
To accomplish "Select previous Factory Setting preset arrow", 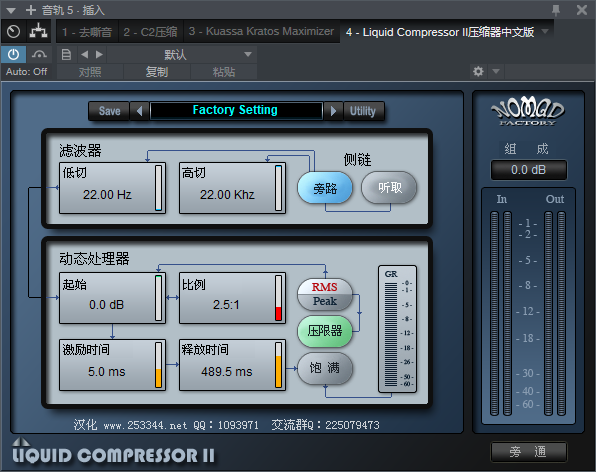I will 139,111.
